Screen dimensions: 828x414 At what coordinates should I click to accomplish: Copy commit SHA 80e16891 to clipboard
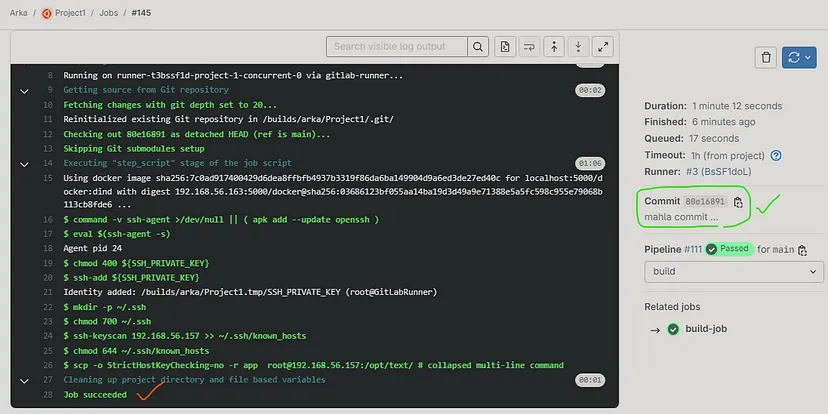(x=738, y=202)
